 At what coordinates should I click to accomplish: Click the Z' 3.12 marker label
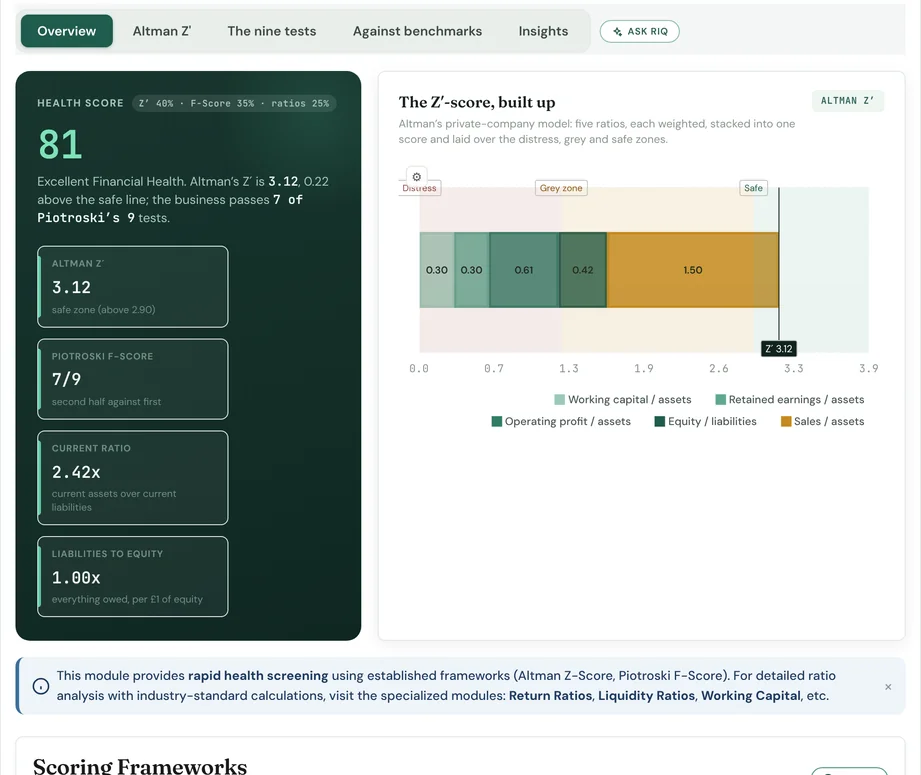(x=779, y=348)
